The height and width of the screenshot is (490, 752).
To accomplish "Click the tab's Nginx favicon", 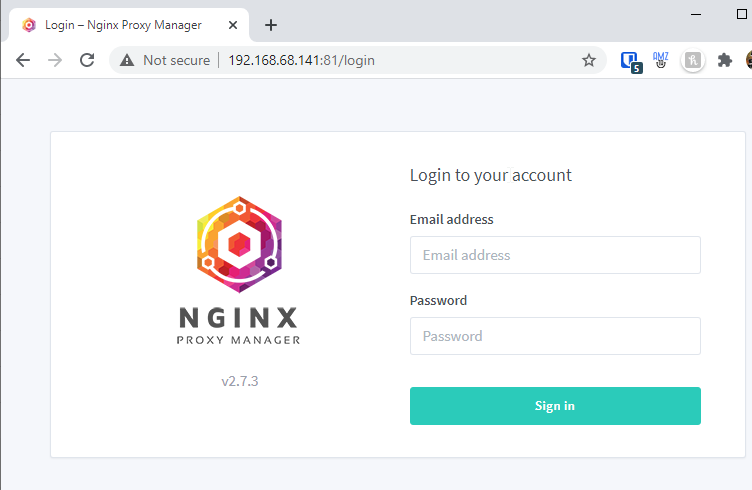I will (x=29, y=25).
